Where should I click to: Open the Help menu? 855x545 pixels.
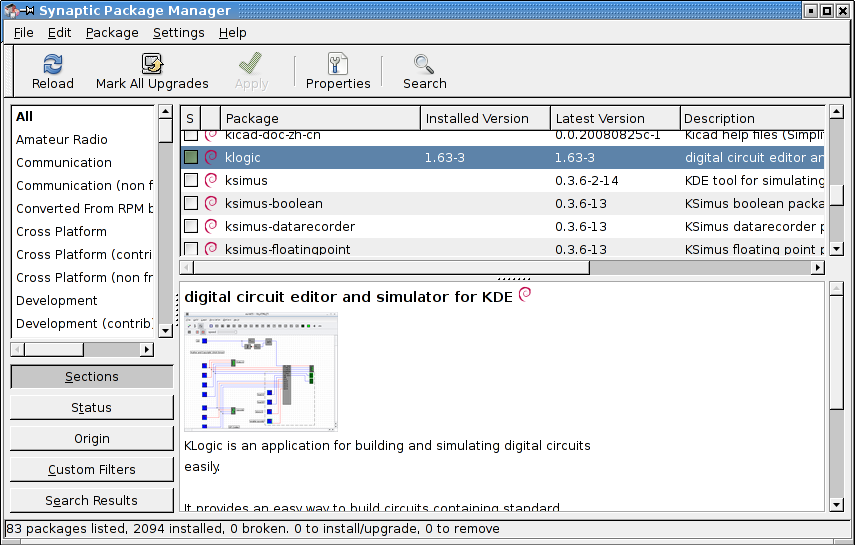click(233, 33)
